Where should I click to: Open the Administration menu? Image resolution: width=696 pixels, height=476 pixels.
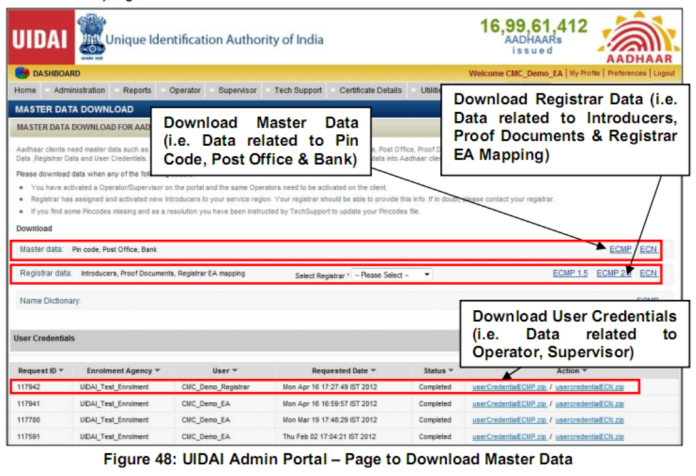[x=79, y=90]
